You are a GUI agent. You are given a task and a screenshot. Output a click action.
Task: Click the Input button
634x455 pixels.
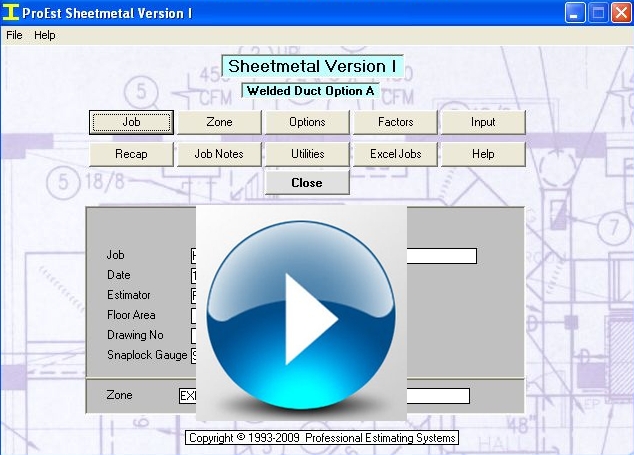tap(483, 122)
